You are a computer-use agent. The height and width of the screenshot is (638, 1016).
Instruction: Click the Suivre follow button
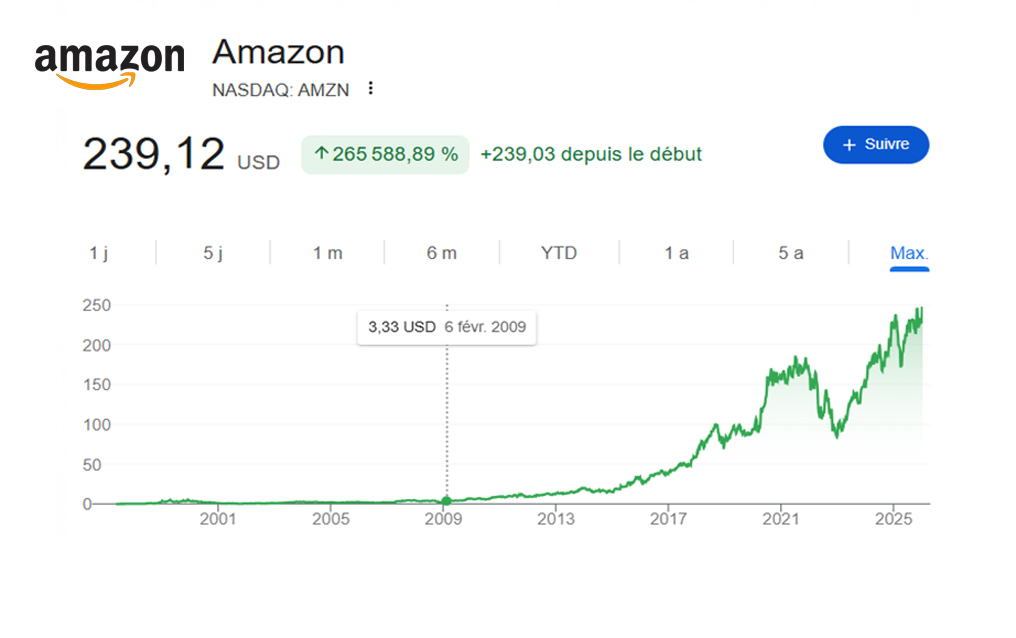[876, 145]
